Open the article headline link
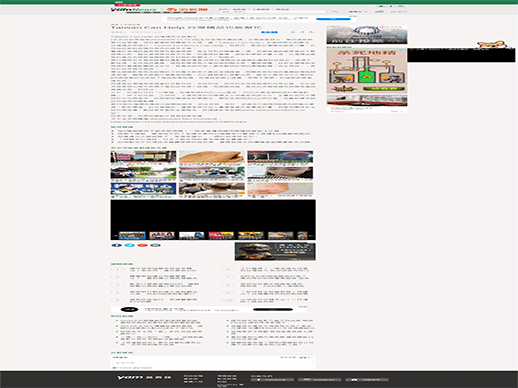Screen dimensions: 518x388 [x=186, y=27]
